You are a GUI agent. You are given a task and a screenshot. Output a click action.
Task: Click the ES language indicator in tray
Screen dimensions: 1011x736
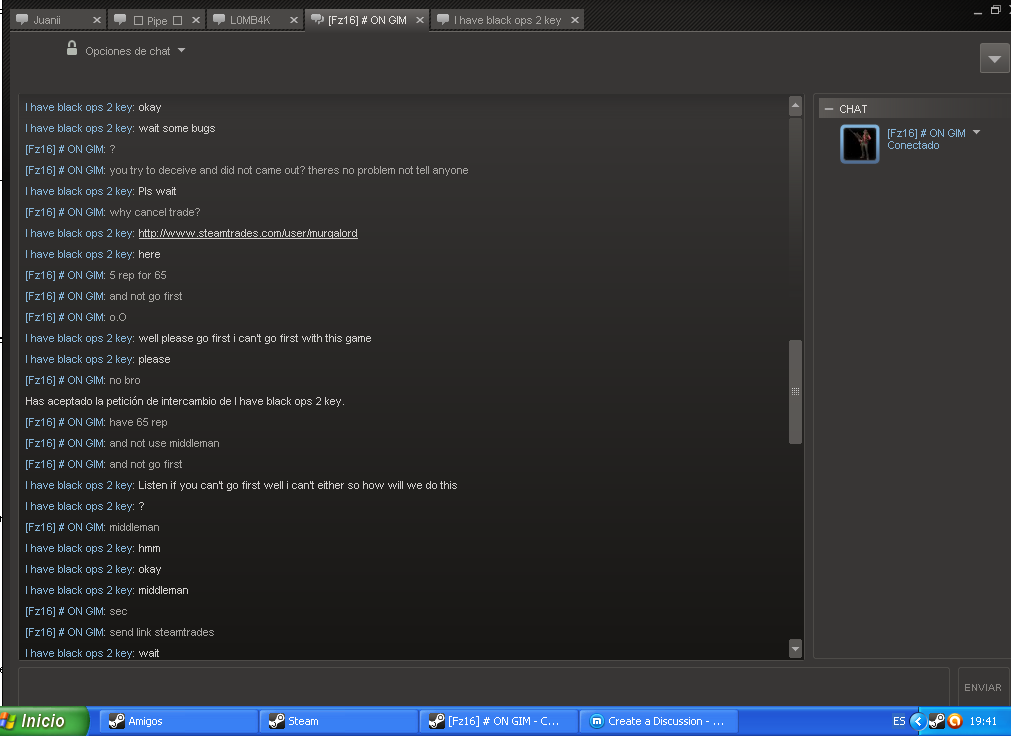899,721
